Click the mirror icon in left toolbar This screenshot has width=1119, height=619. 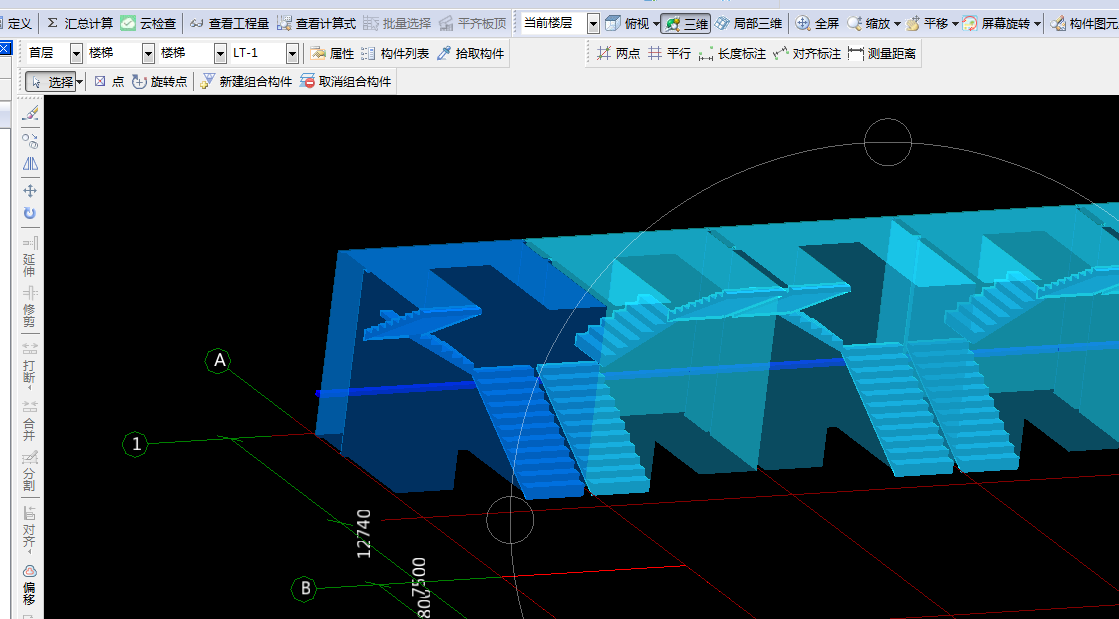30,163
